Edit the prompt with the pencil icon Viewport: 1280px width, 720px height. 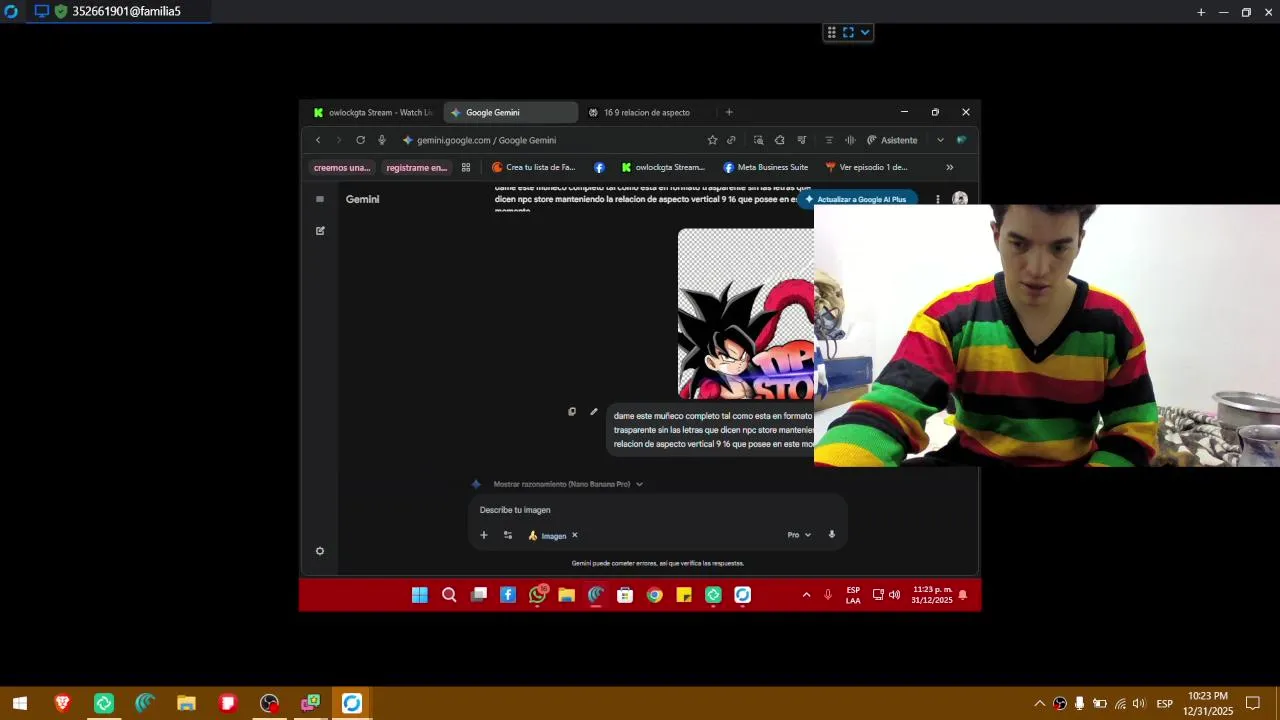point(593,411)
